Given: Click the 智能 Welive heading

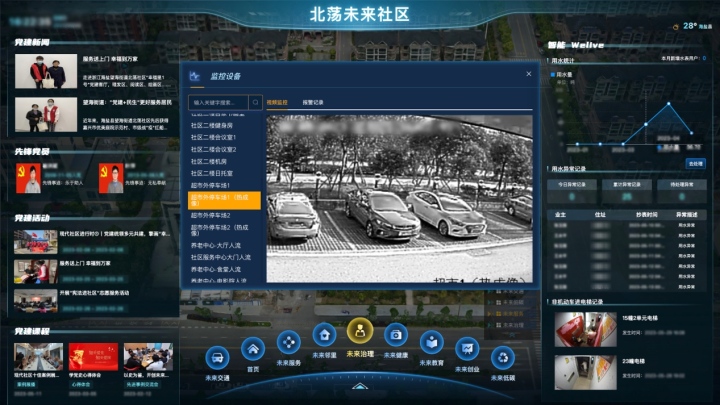Looking at the screenshot, I should (x=576, y=45).
